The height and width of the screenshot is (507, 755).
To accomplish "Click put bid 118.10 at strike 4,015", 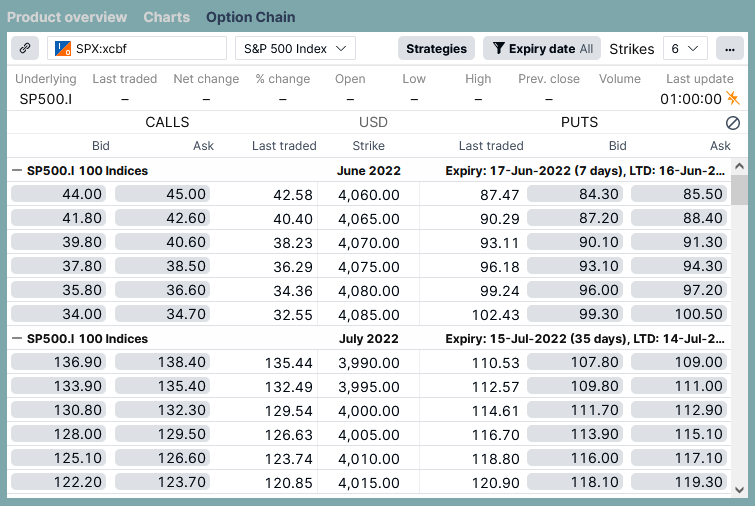I will pyautogui.click(x=575, y=482).
